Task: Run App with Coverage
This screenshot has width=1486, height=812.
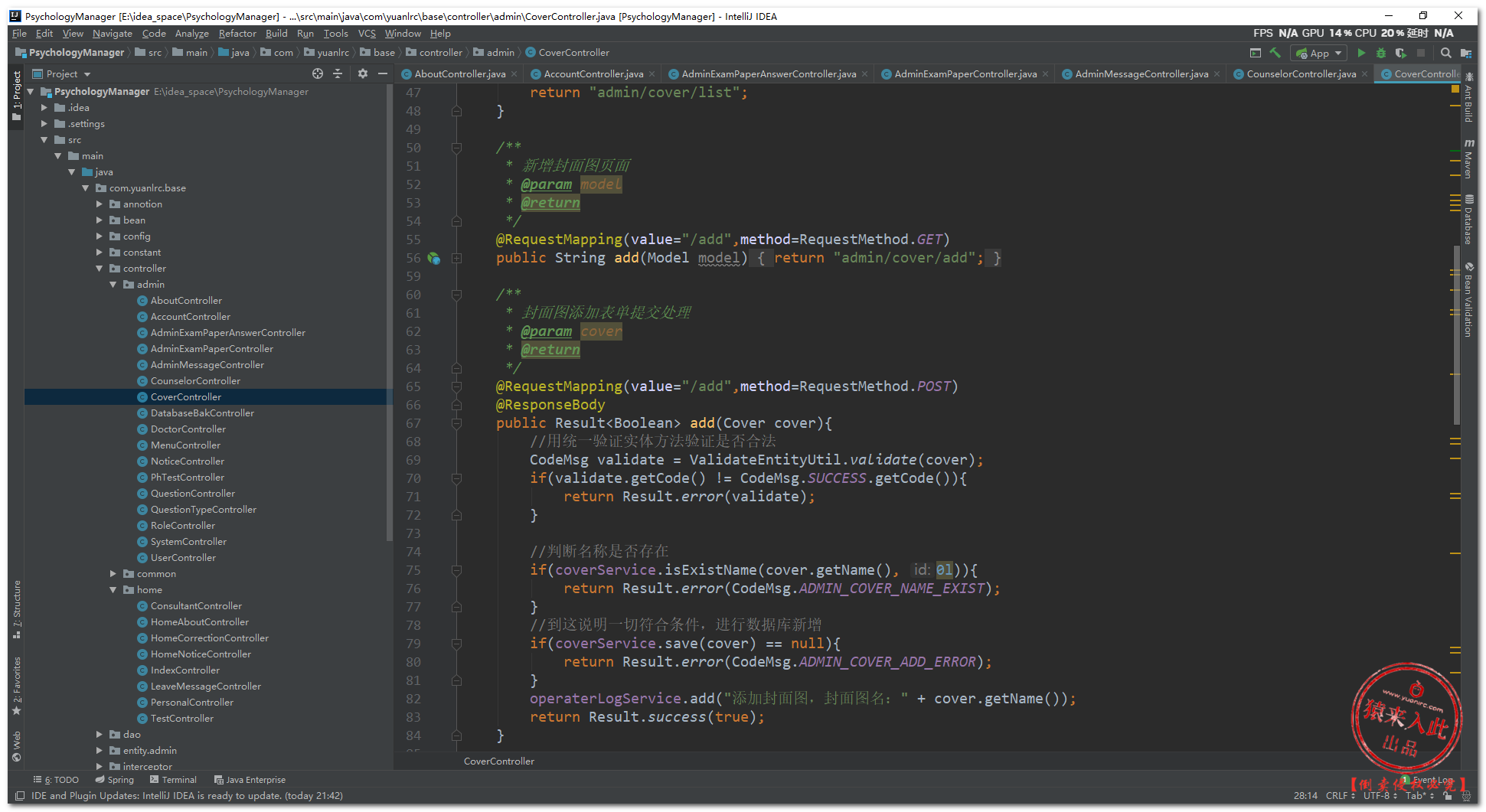Action: (x=1400, y=53)
